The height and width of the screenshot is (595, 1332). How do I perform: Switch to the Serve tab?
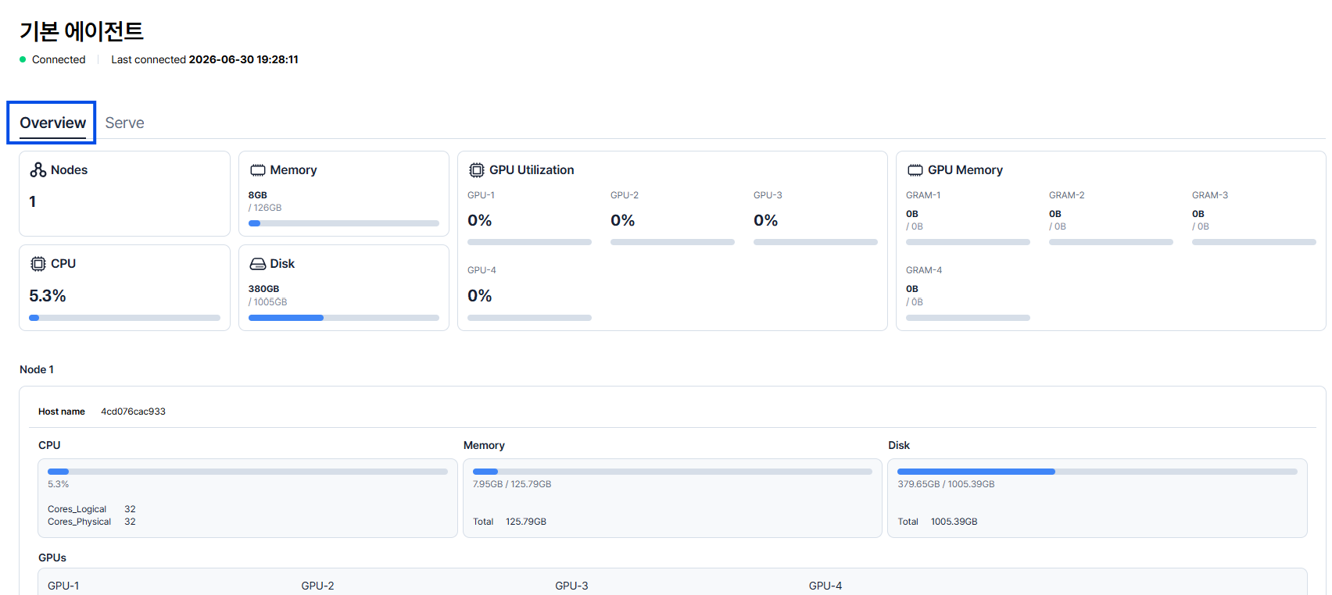(125, 122)
